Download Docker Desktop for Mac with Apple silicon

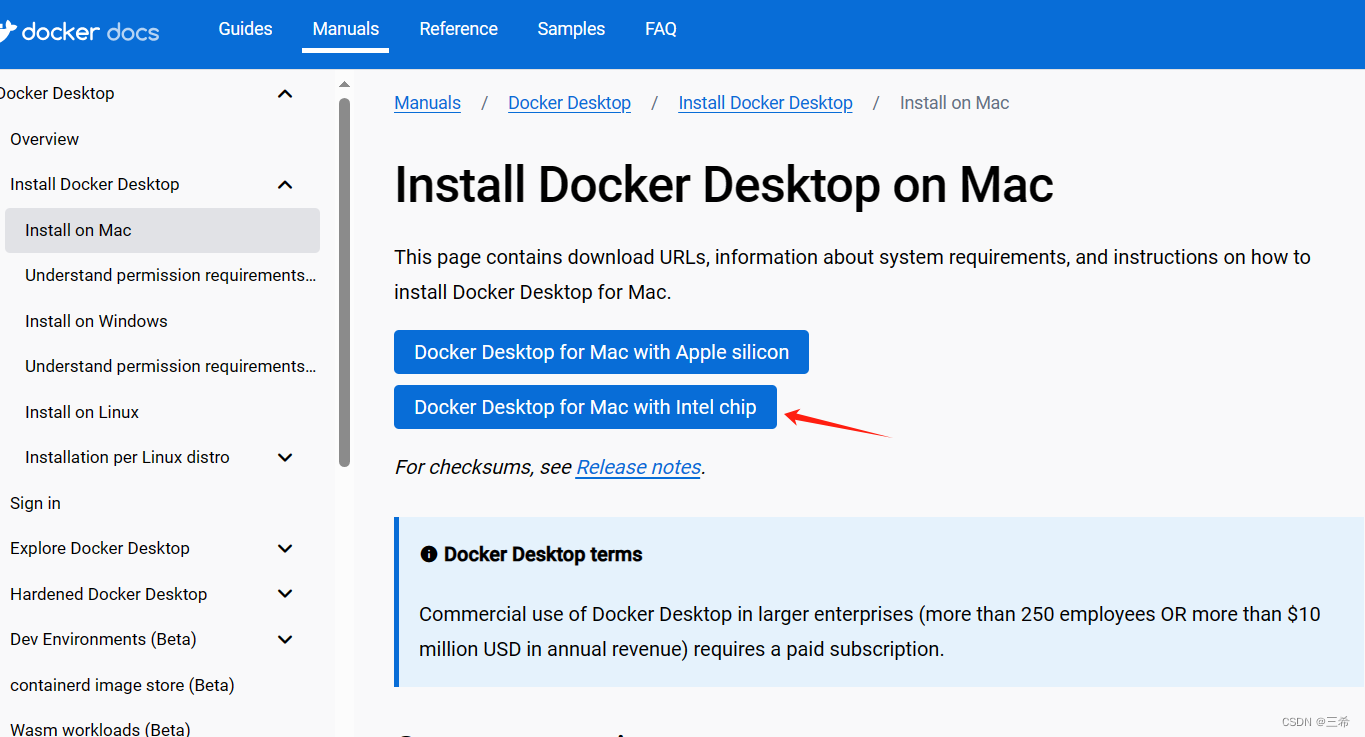(601, 351)
